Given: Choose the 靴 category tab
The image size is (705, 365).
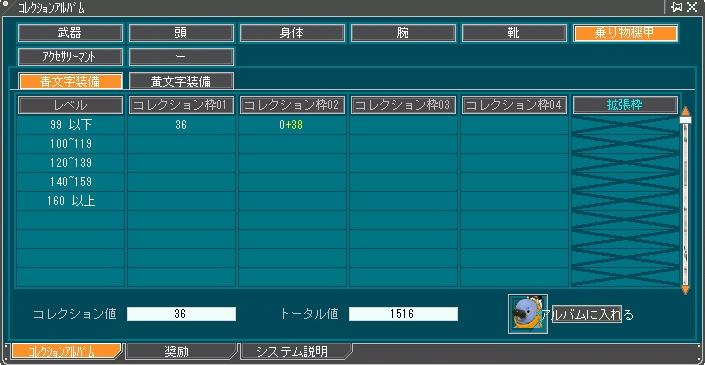Looking at the screenshot, I should point(514,33).
